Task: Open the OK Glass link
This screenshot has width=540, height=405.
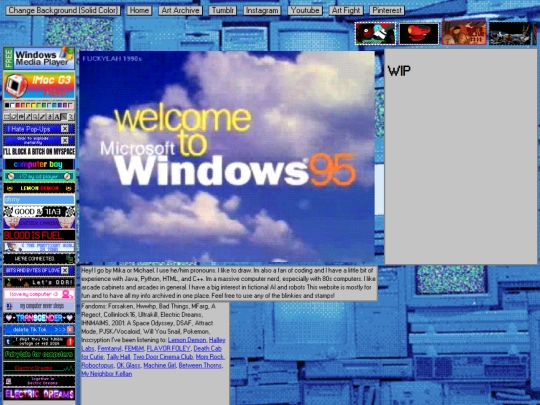Action: [128, 365]
